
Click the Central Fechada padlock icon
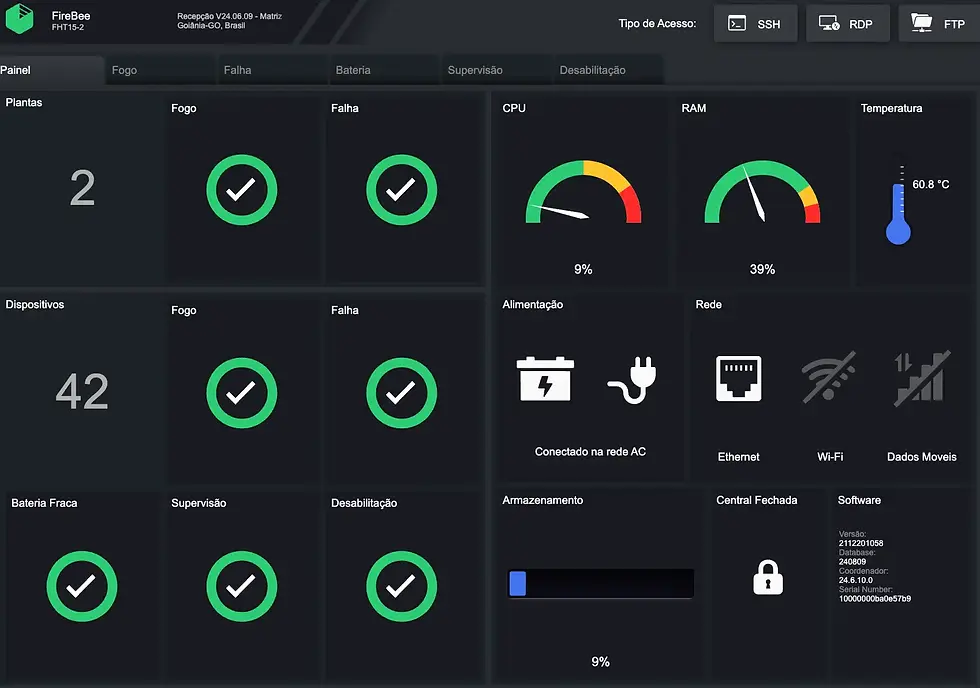point(768,577)
